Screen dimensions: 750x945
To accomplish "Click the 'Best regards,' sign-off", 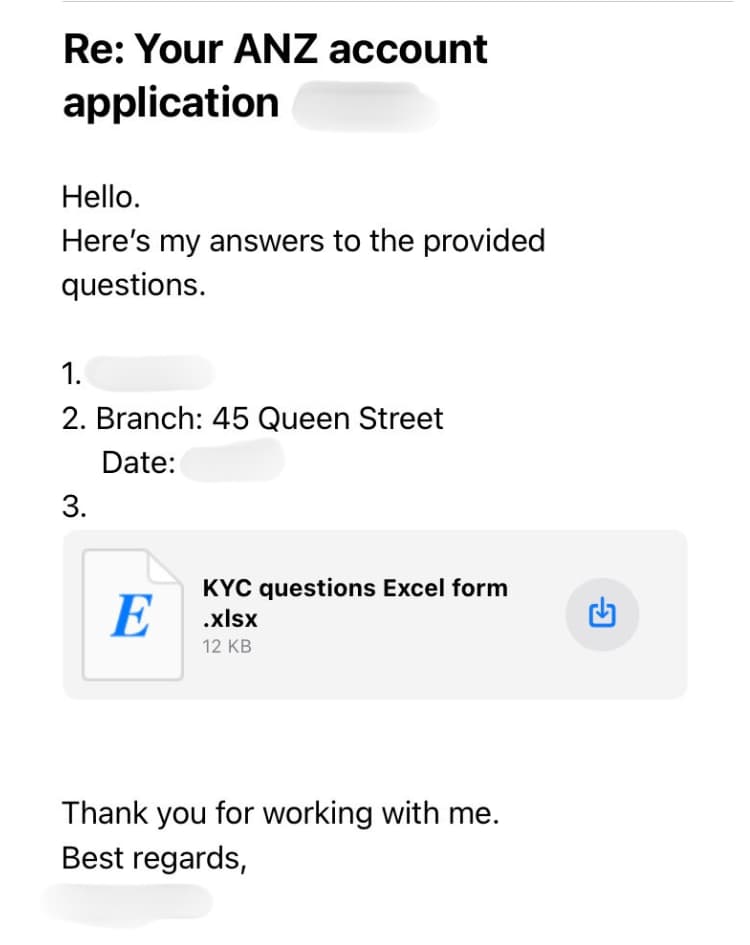I will click(154, 858).
